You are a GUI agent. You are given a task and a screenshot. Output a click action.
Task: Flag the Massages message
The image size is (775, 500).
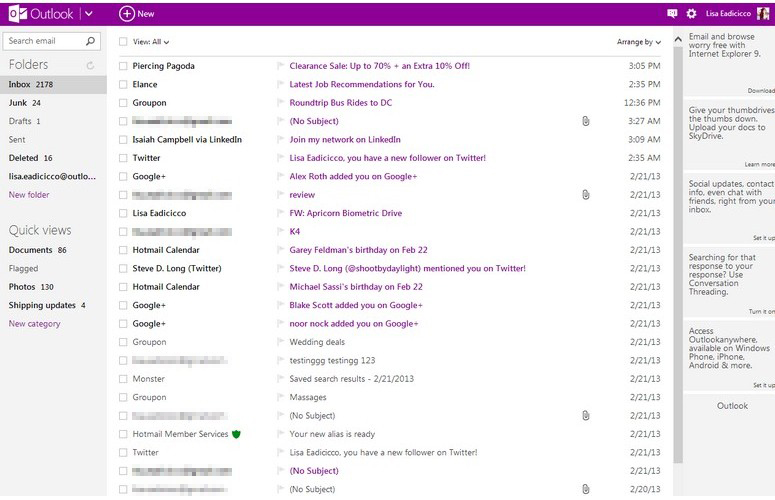coord(280,397)
